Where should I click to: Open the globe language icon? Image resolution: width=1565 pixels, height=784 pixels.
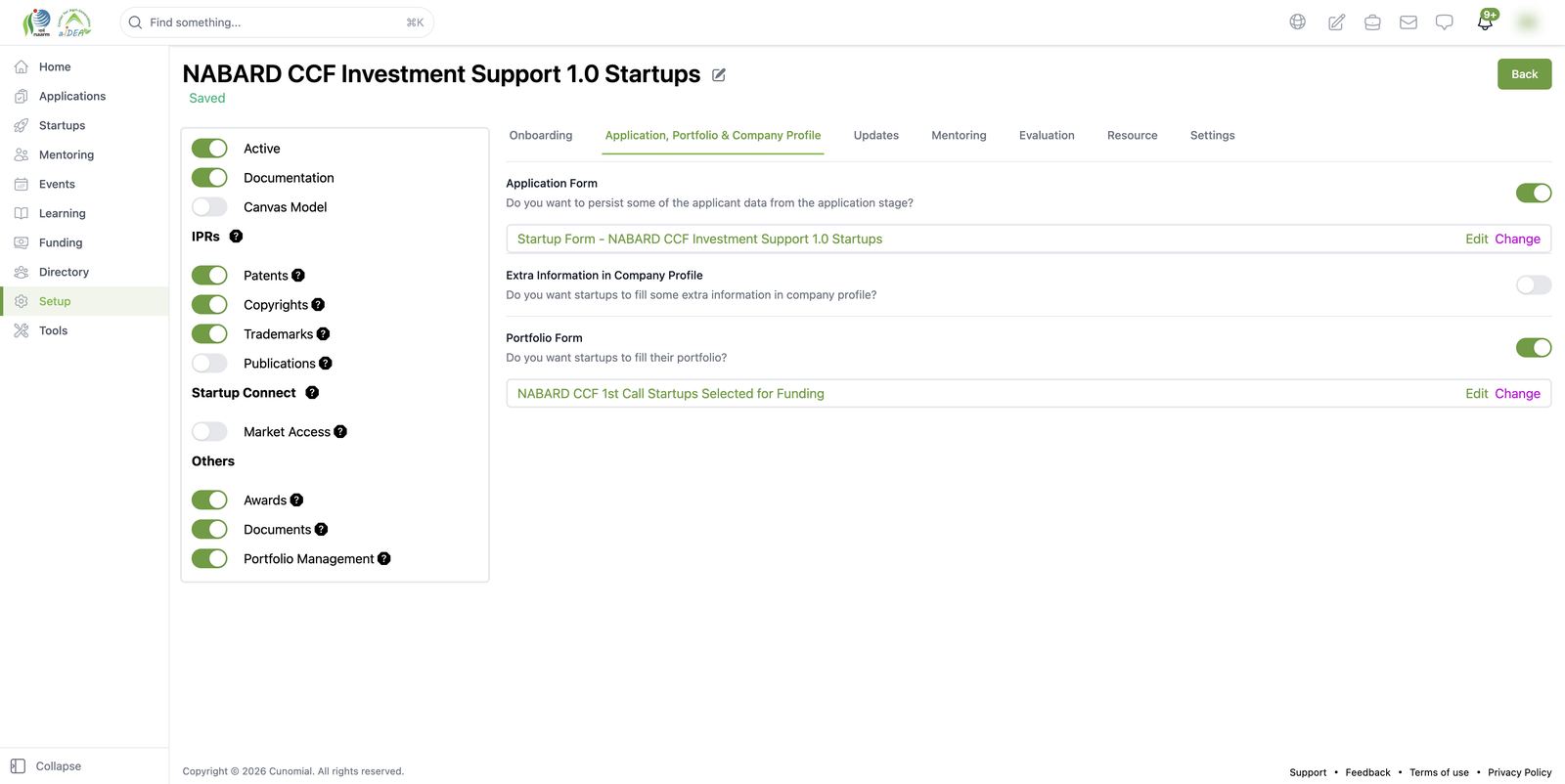[x=1297, y=22]
